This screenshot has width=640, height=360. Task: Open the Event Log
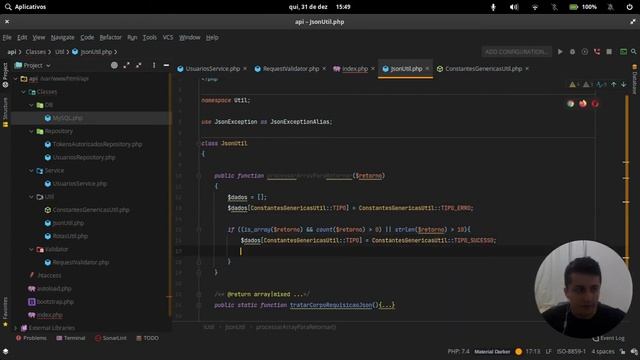coord(609,338)
